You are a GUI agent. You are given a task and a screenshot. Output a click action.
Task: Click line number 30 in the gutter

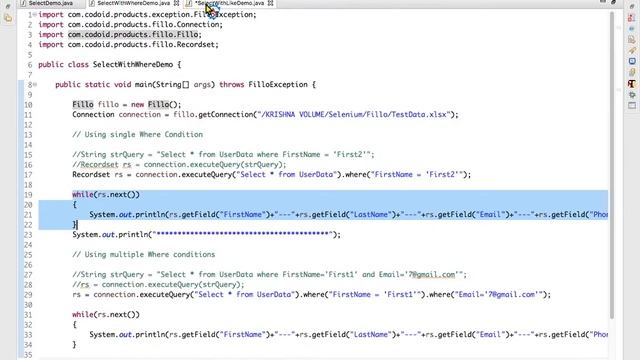coord(28,305)
